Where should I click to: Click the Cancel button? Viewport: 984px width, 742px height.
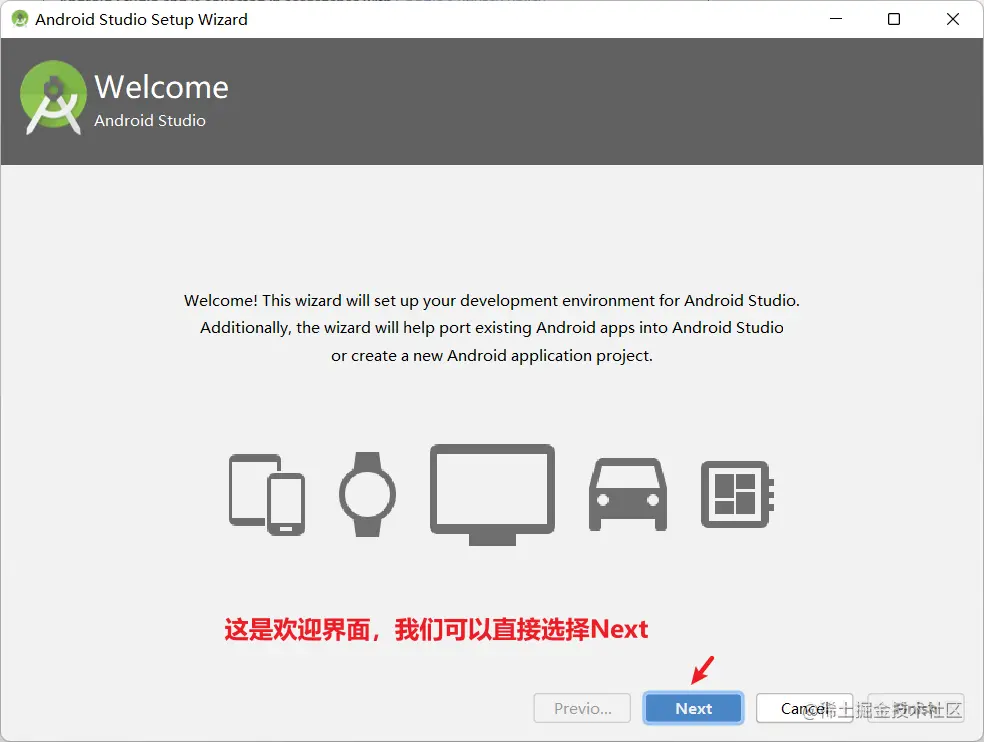coord(805,708)
